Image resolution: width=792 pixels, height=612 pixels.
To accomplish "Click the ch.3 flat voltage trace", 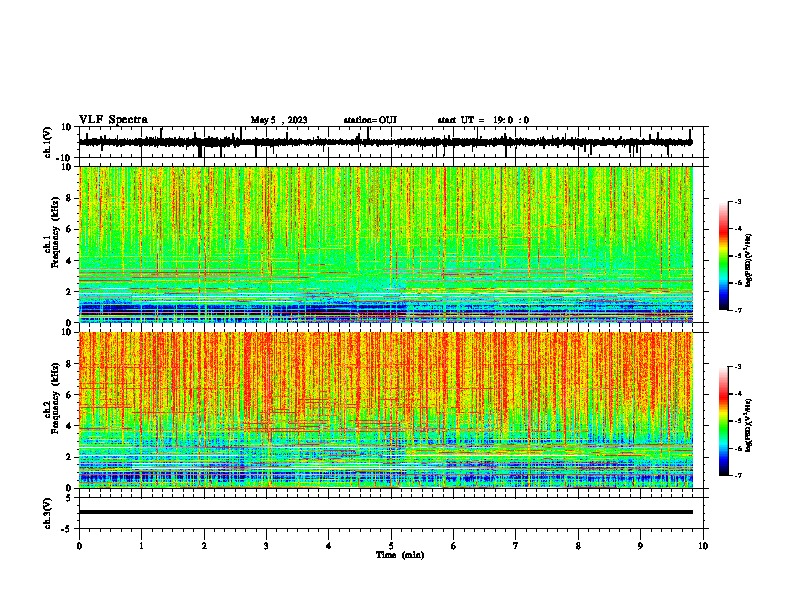I will point(386,512).
